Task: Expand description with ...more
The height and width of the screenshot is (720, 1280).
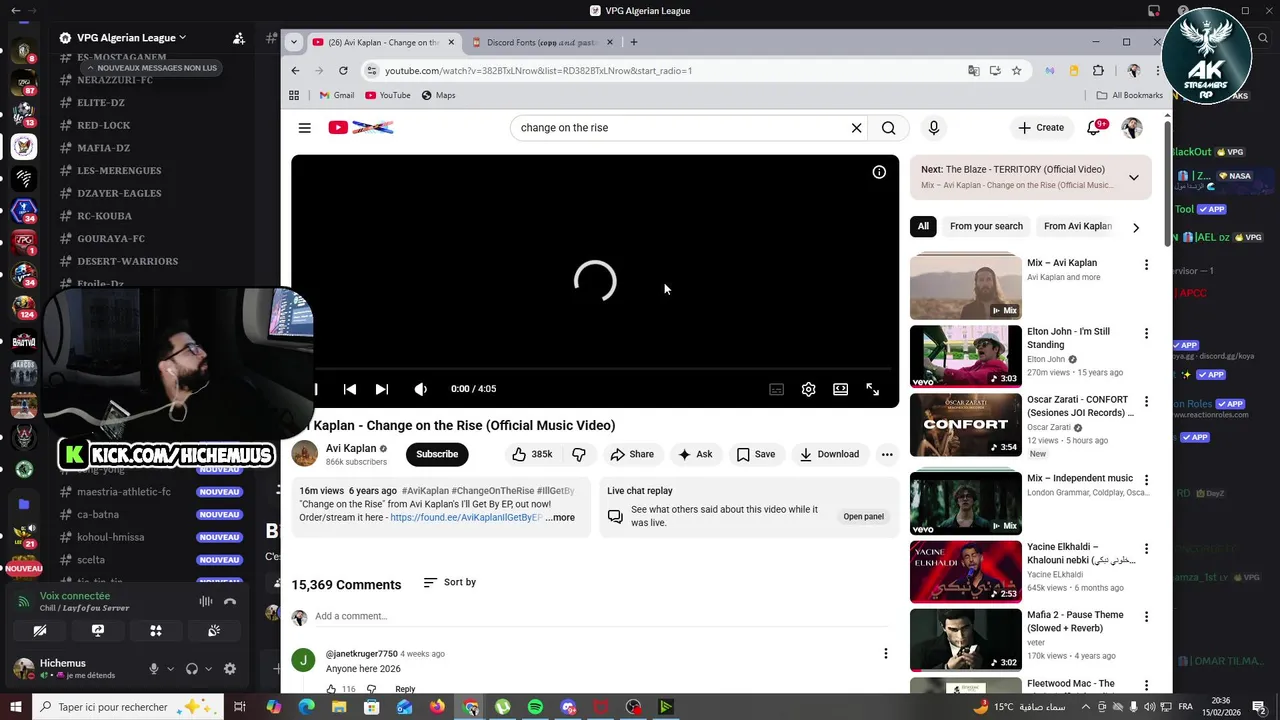Action: pyautogui.click(x=560, y=518)
